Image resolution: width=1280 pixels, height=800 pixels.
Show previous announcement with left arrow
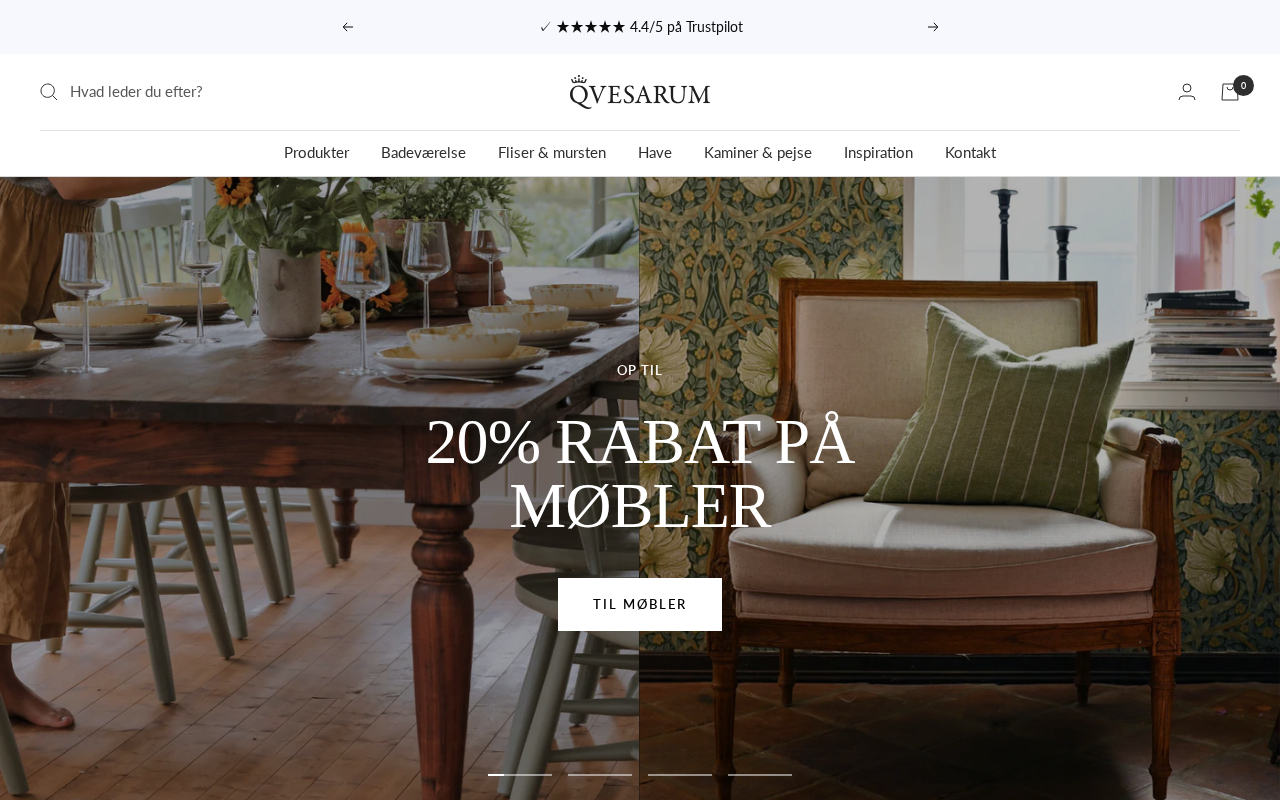click(348, 27)
